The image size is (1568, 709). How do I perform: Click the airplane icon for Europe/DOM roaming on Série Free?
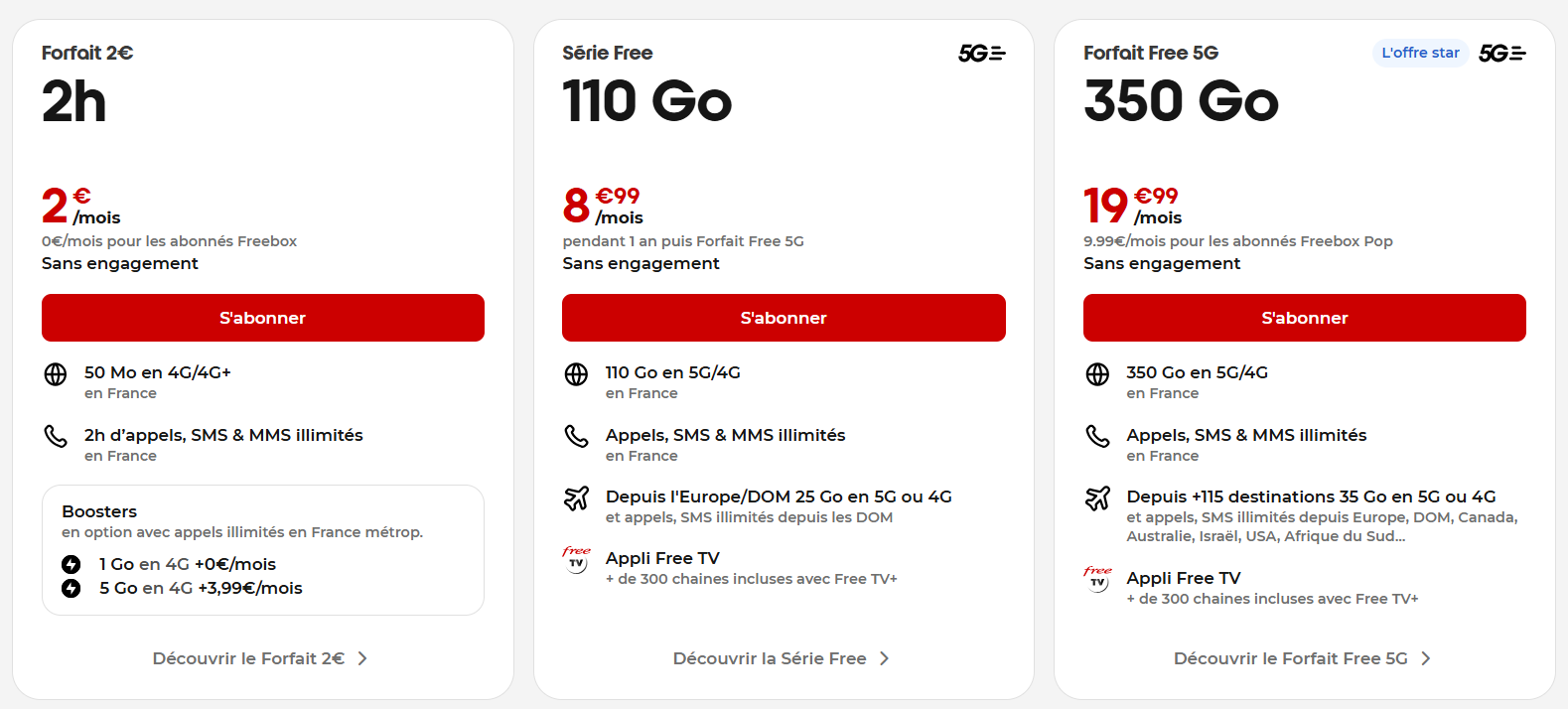point(577,498)
